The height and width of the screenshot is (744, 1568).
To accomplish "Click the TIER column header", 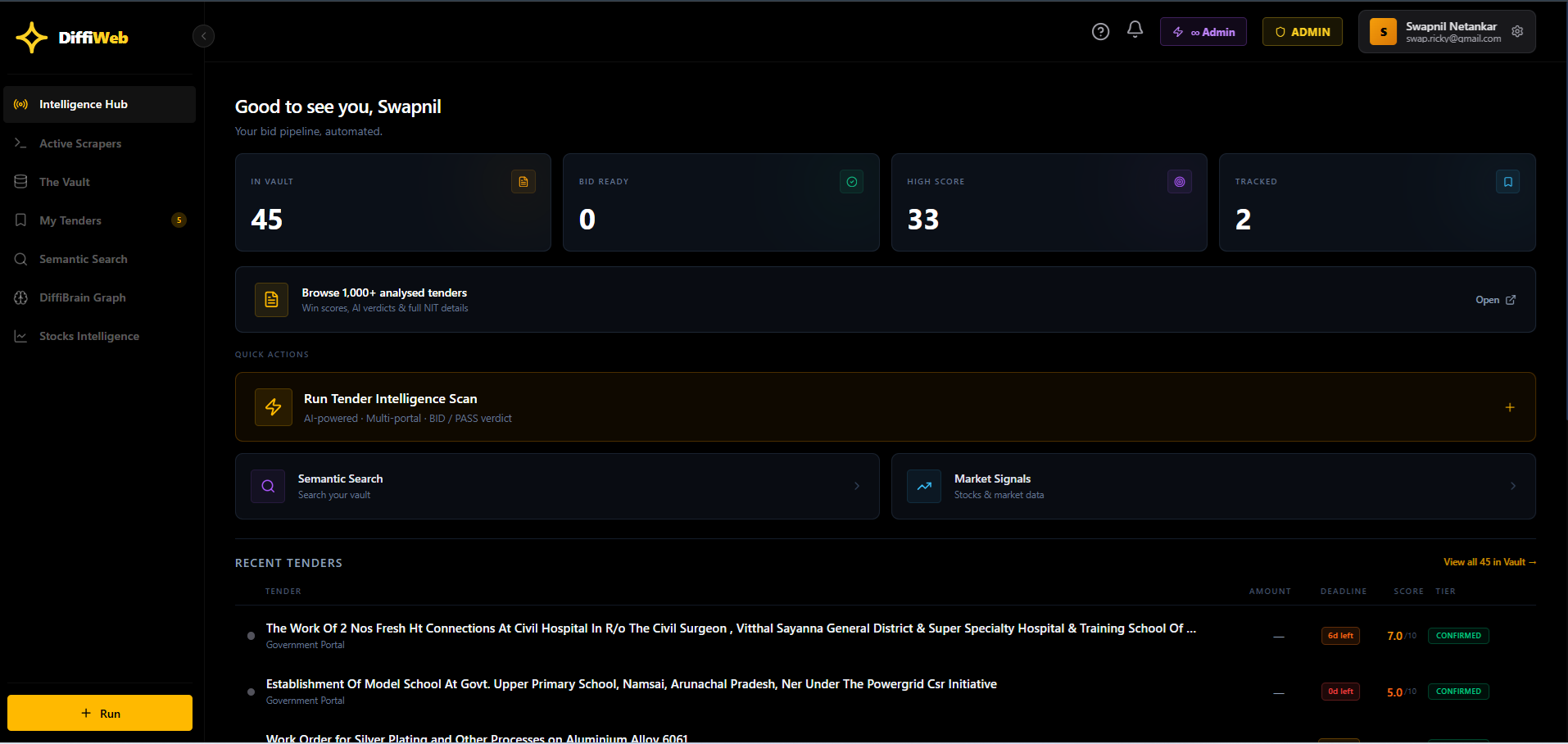I will 1445,592.
